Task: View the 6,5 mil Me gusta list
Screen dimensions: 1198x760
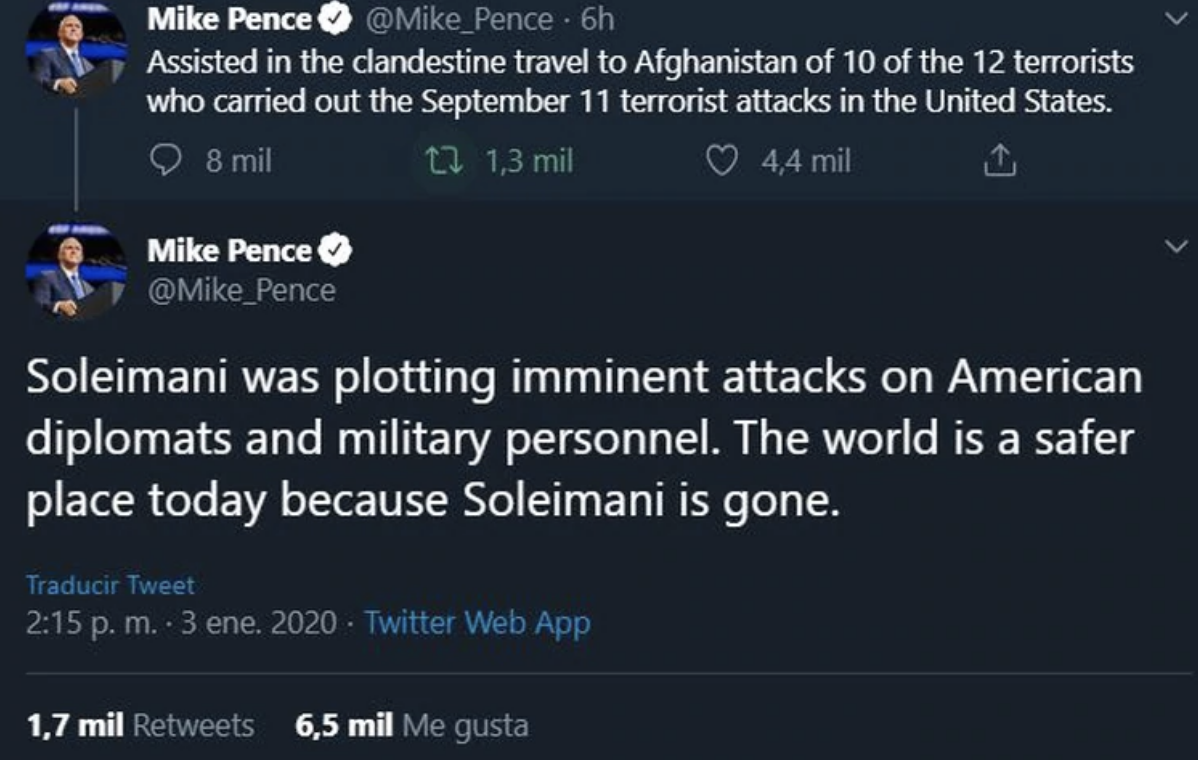Action: point(412,725)
